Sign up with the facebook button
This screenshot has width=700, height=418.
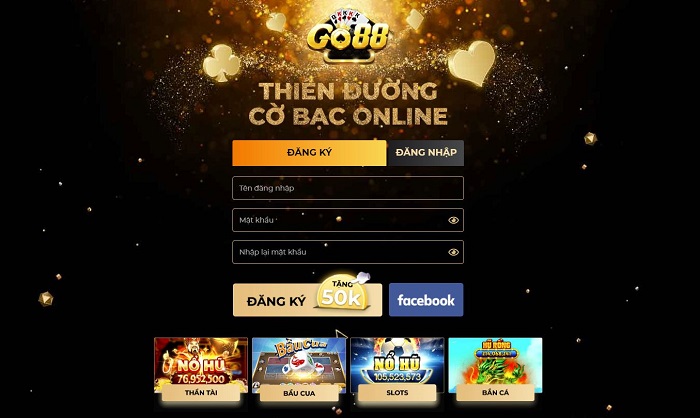pos(426,300)
